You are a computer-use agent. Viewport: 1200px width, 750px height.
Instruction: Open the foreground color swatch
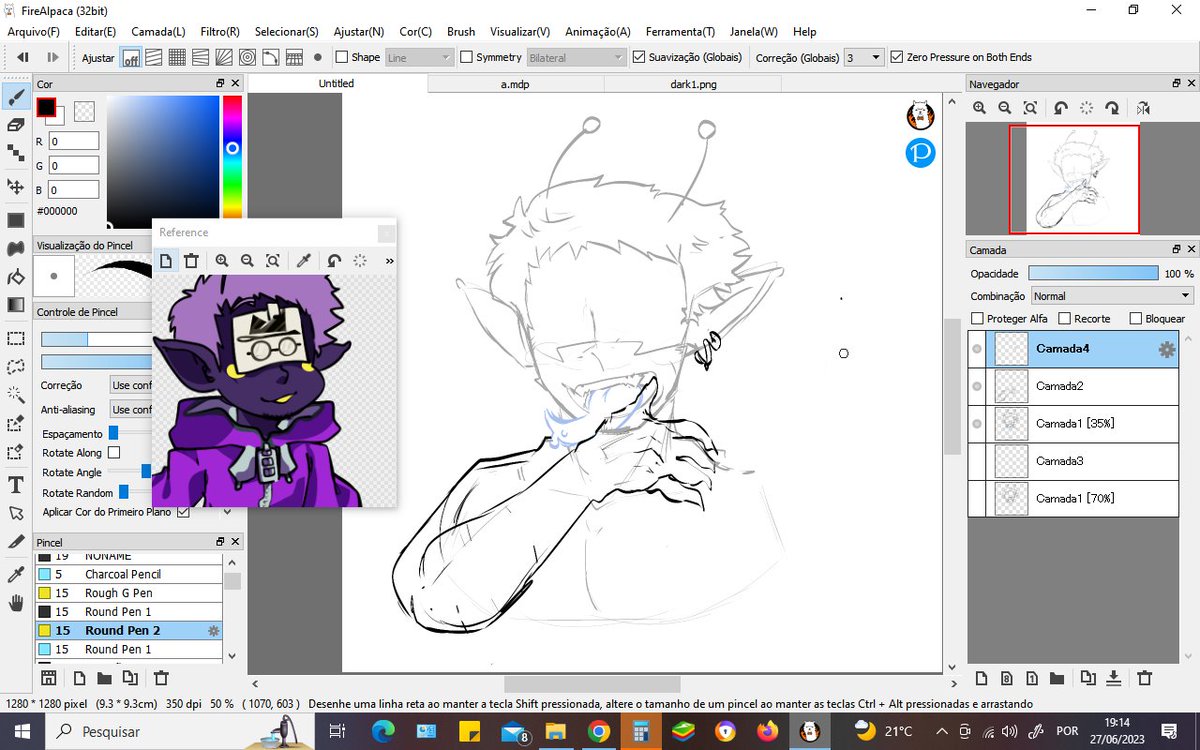47,108
